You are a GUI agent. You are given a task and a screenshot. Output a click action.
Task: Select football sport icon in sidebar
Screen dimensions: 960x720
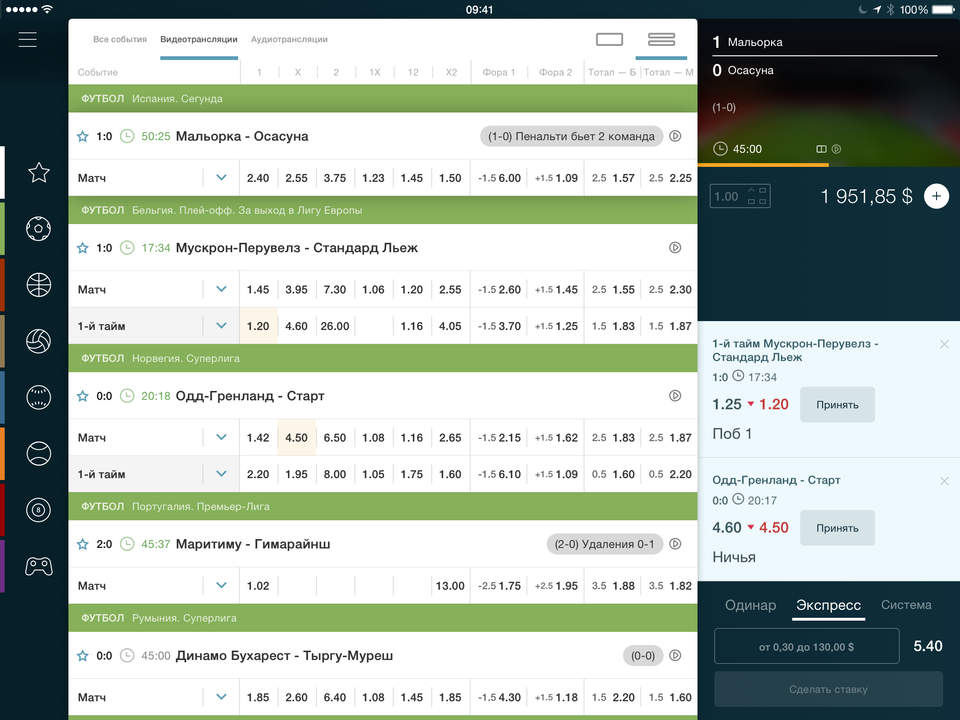tap(39, 228)
